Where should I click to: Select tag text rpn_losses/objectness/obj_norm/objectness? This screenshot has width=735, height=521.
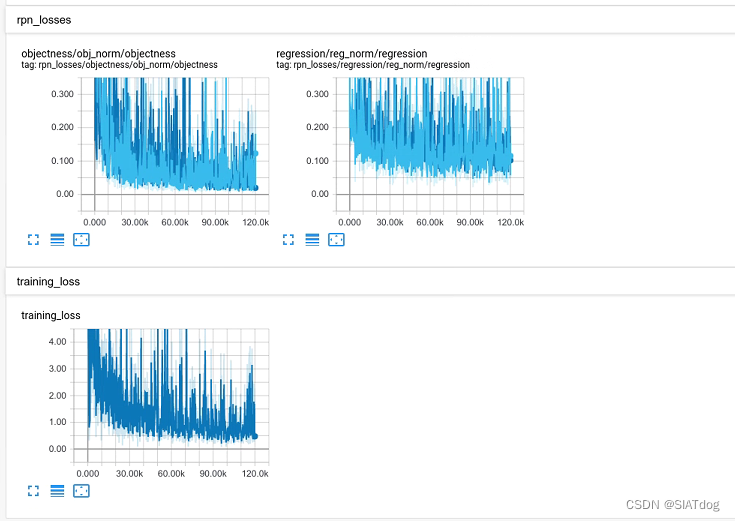[x=128, y=65]
